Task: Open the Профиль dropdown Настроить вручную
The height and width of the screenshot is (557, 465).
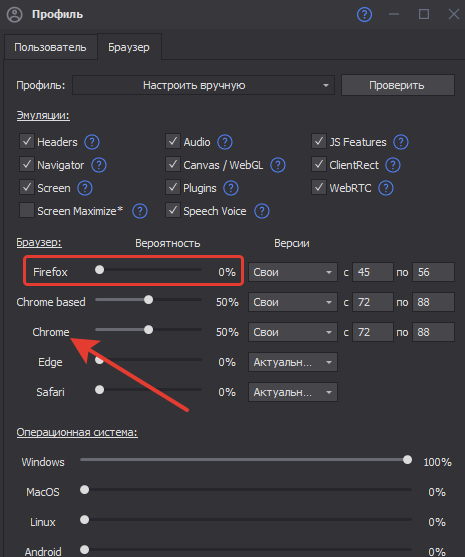Action: (x=204, y=85)
